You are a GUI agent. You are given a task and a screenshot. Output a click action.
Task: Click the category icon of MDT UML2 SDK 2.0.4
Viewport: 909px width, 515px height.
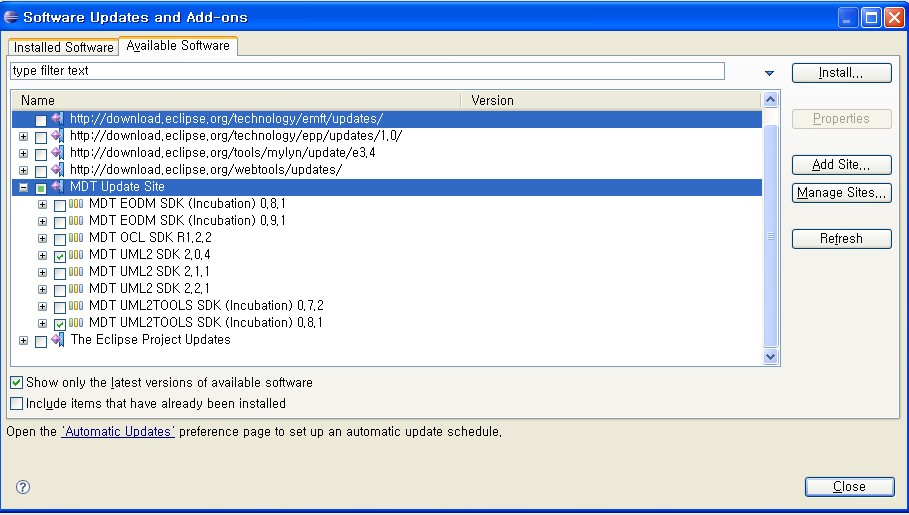coord(76,255)
